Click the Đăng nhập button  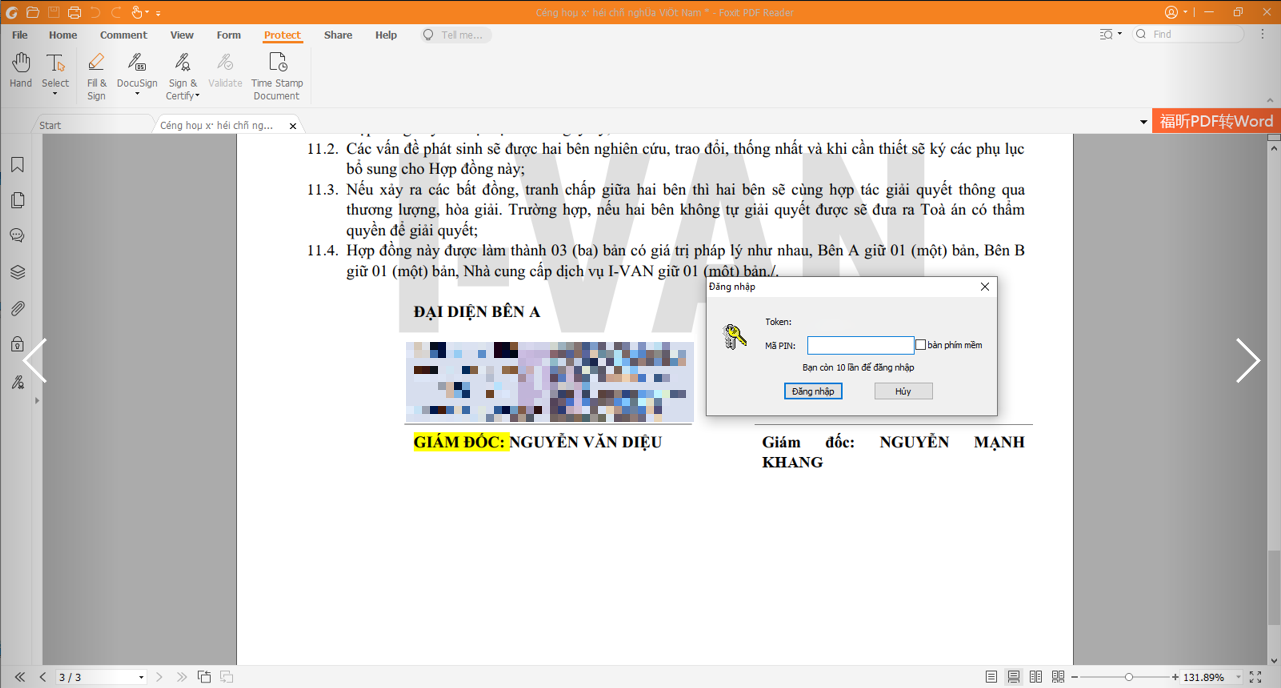(x=812, y=391)
